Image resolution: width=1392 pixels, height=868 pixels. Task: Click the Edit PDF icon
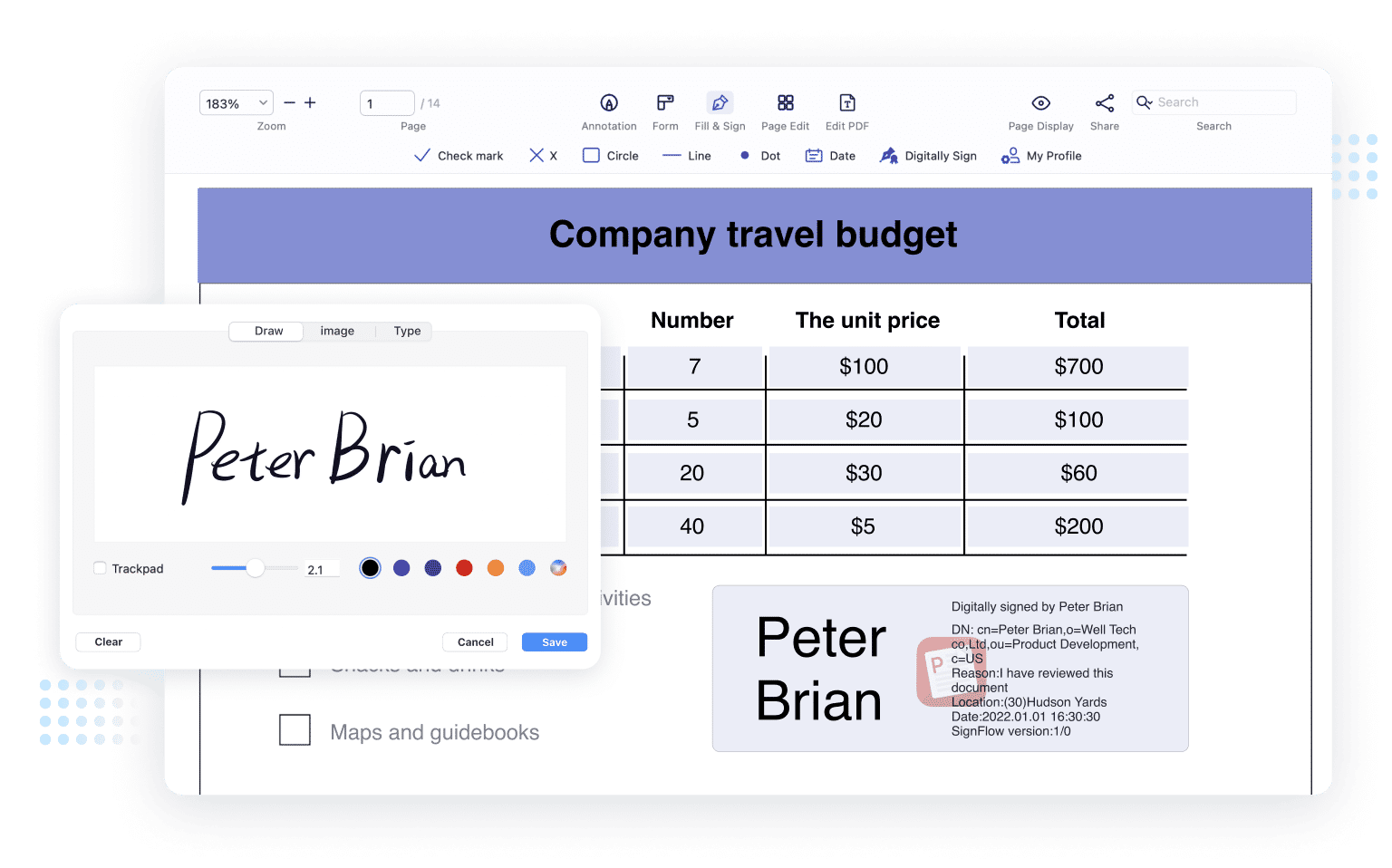pos(846,103)
